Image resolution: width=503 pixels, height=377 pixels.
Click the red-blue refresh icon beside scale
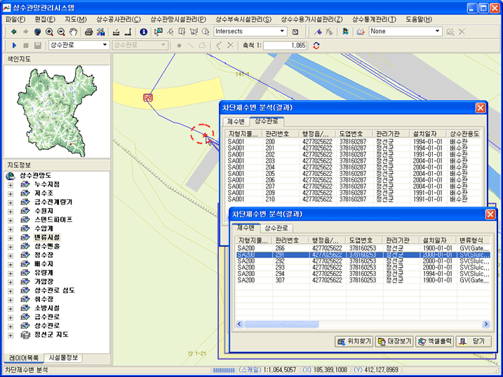pos(316,45)
